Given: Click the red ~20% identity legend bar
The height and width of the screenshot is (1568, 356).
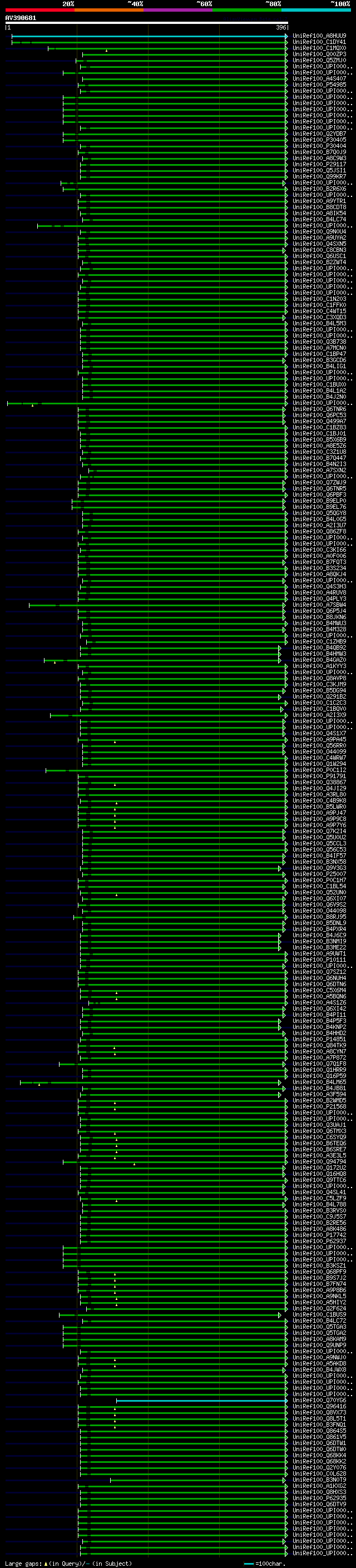Looking at the screenshot, I should coord(39,10).
